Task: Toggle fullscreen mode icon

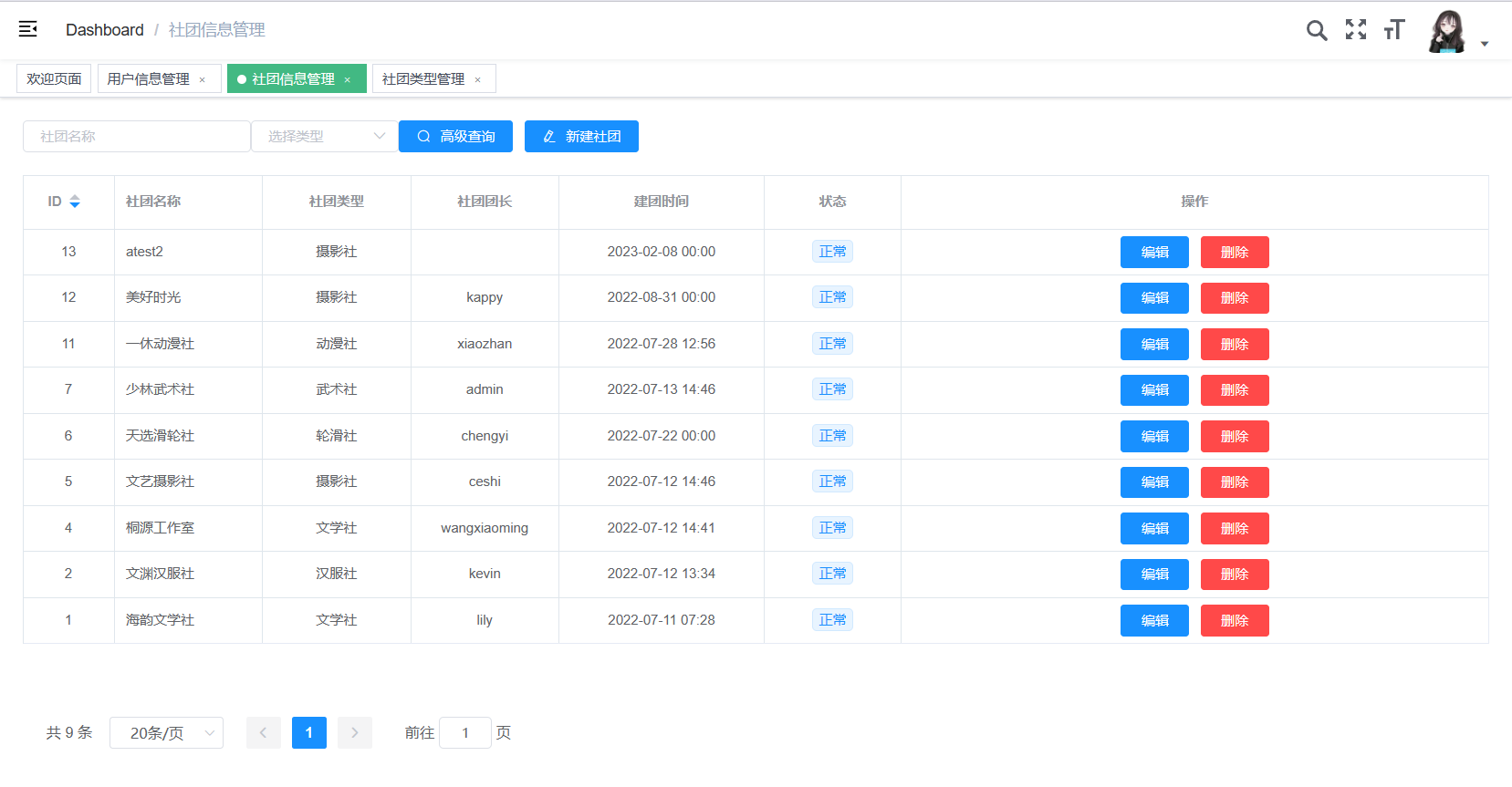Action: coord(1355,30)
